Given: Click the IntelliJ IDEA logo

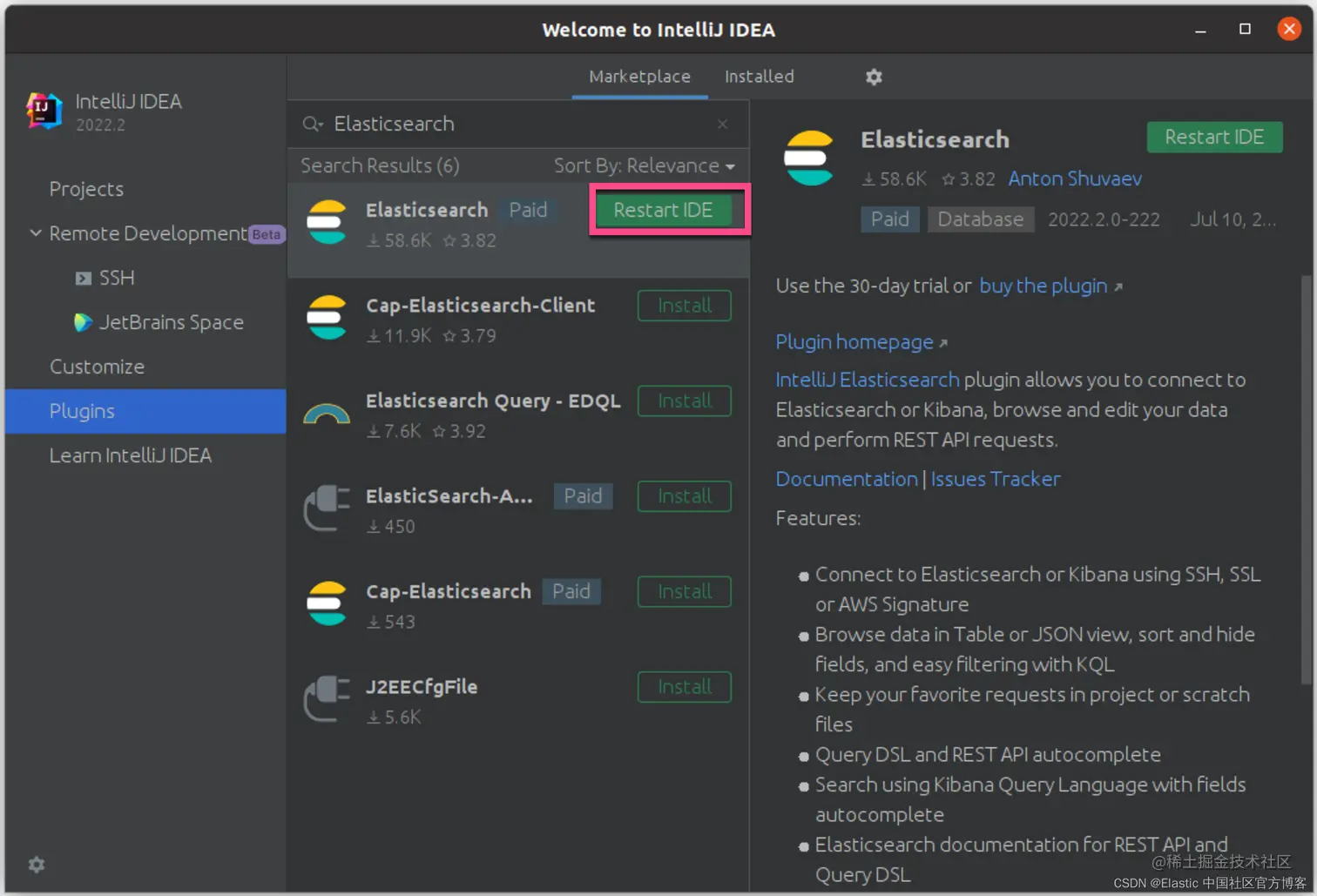Looking at the screenshot, I should (x=43, y=111).
